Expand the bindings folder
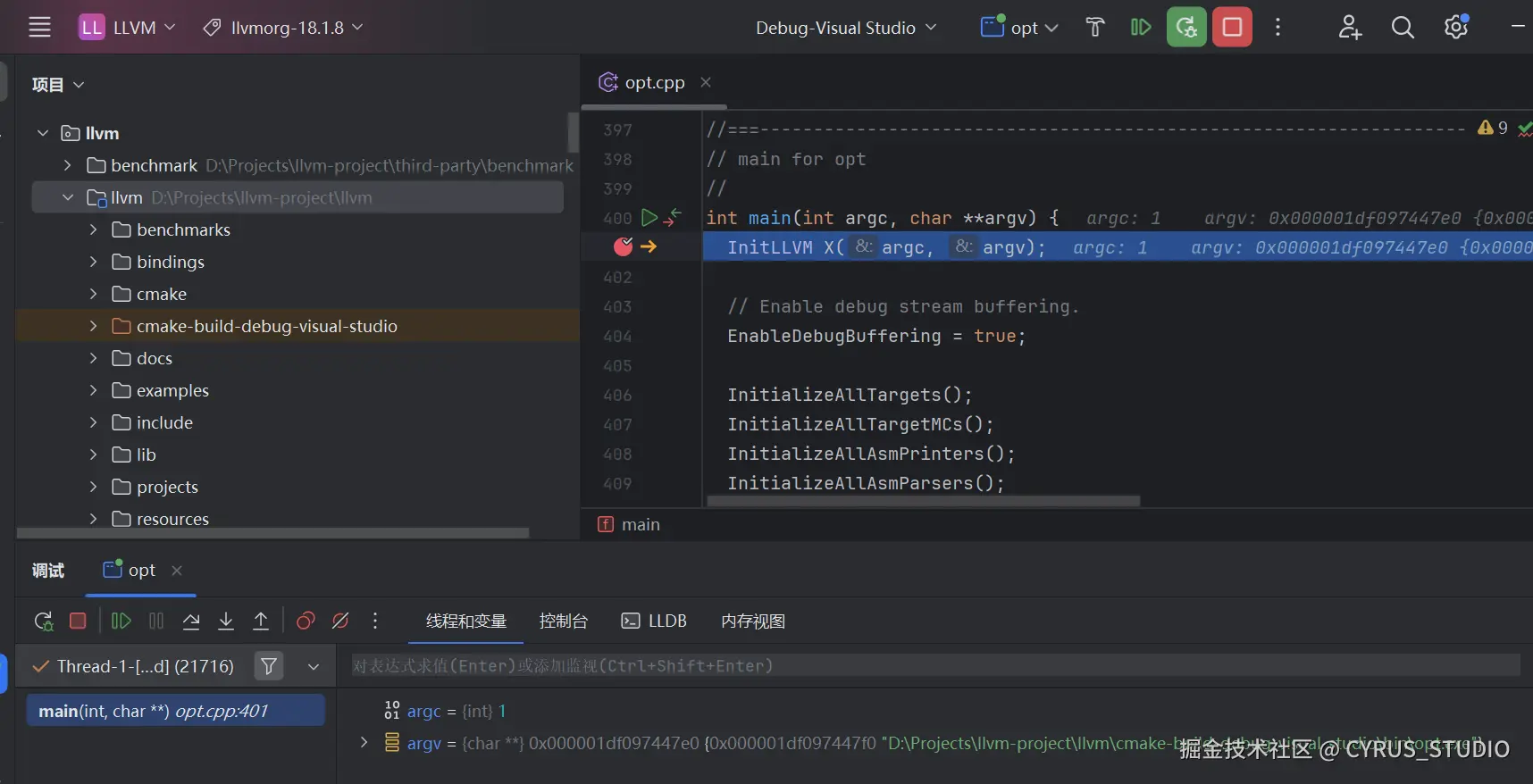This screenshot has height=784, width=1533. click(x=93, y=262)
